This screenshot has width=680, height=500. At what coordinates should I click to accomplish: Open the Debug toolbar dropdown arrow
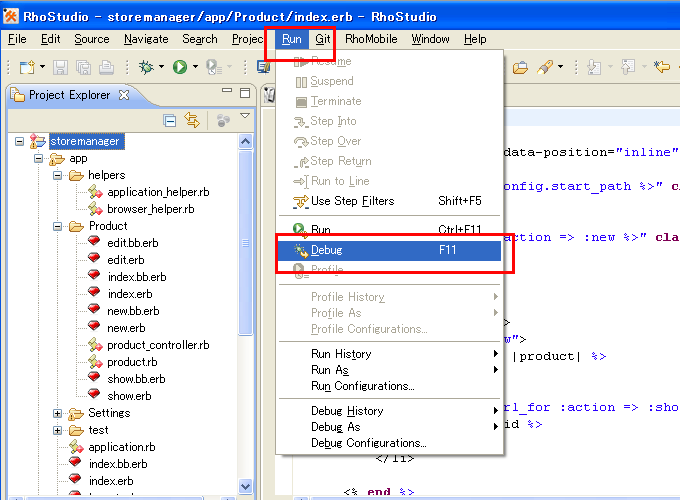(x=161, y=67)
